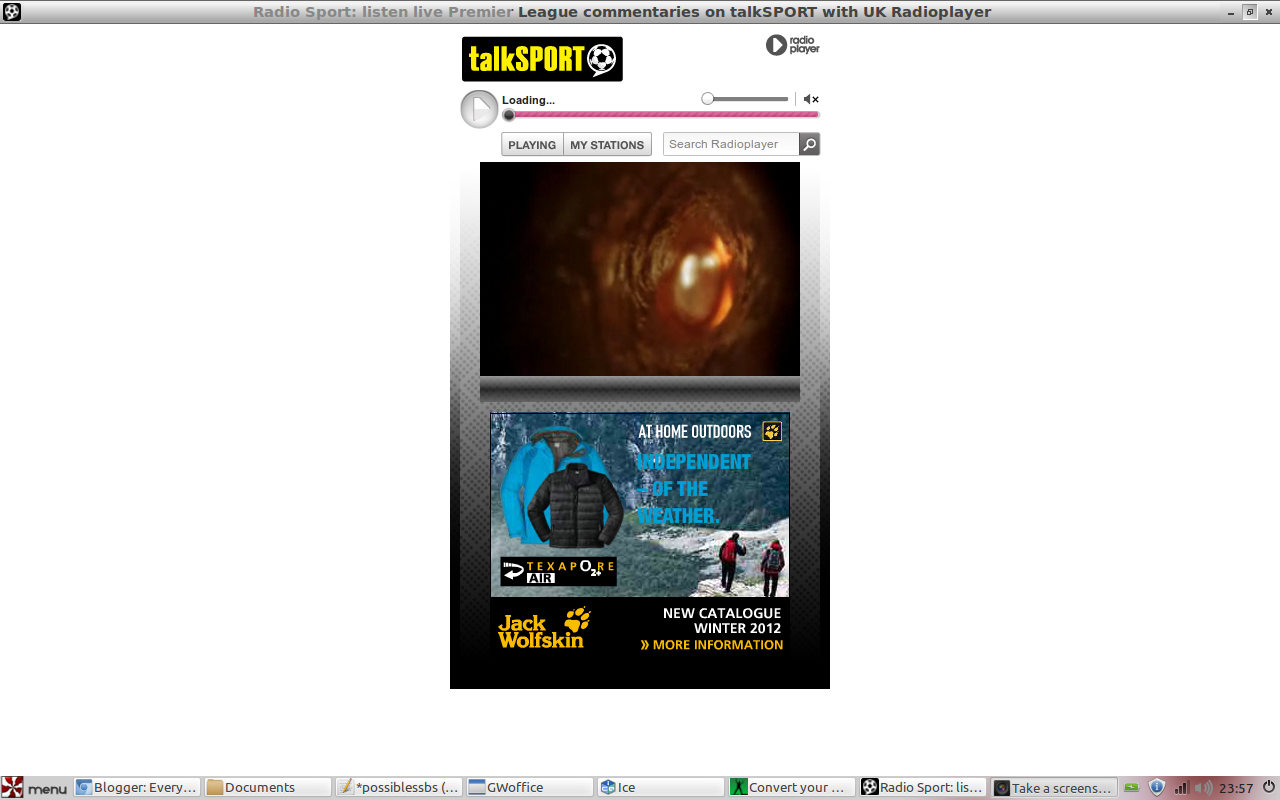Image resolution: width=1280 pixels, height=800 pixels.
Task: Click the Jack Wolfskin logo in ad
Action: (x=544, y=628)
